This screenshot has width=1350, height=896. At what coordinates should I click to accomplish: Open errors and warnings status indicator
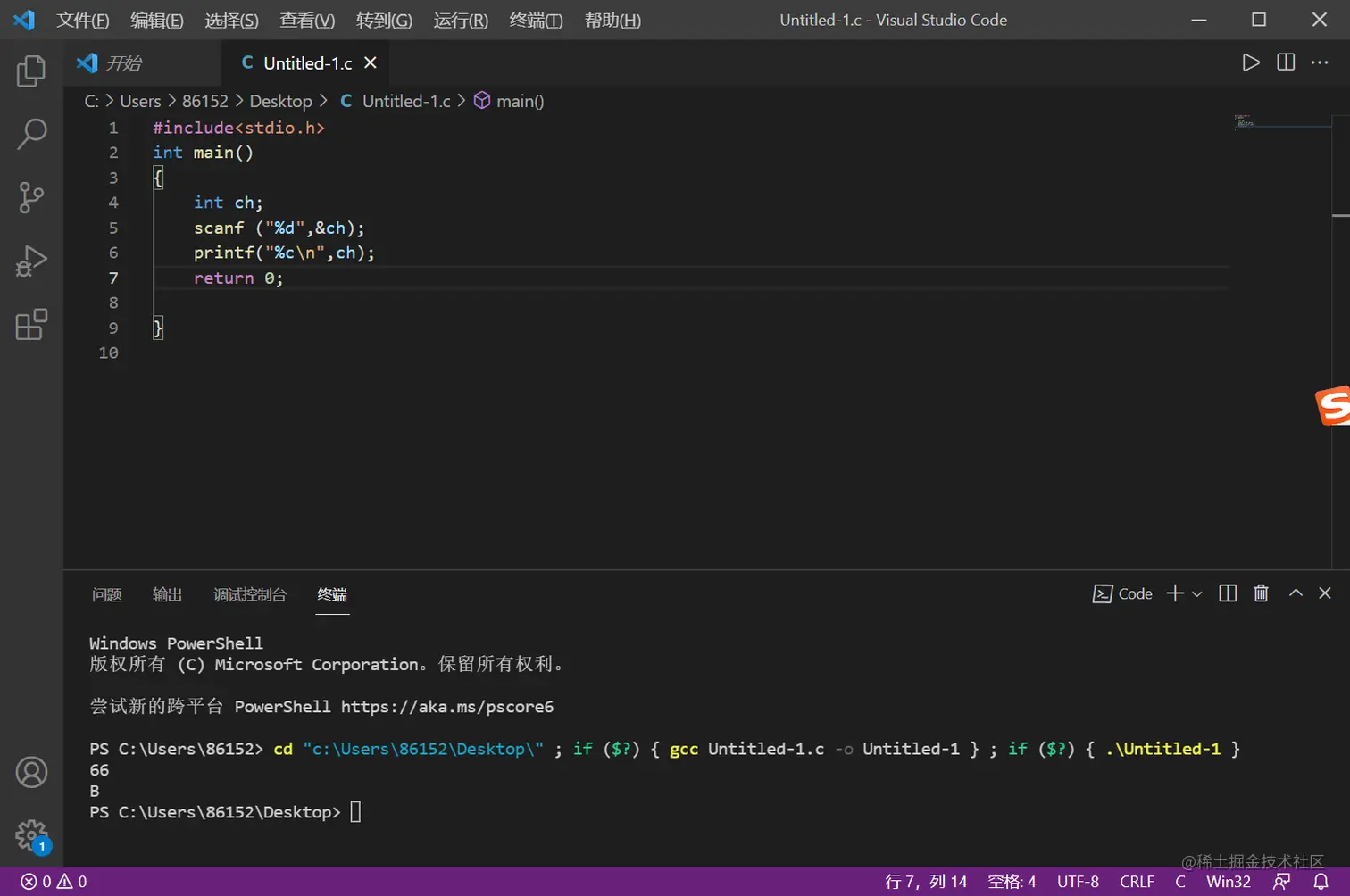click(54, 882)
